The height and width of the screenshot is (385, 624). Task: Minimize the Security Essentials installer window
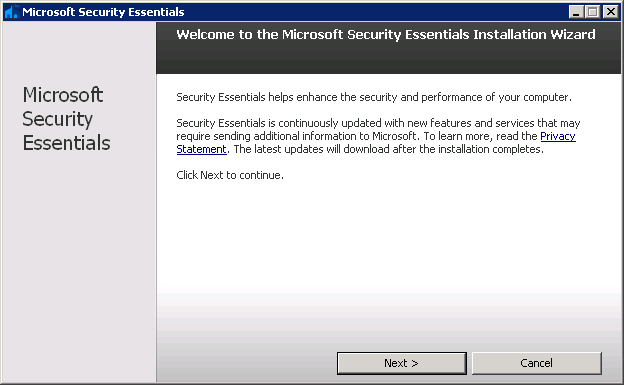[576, 12]
